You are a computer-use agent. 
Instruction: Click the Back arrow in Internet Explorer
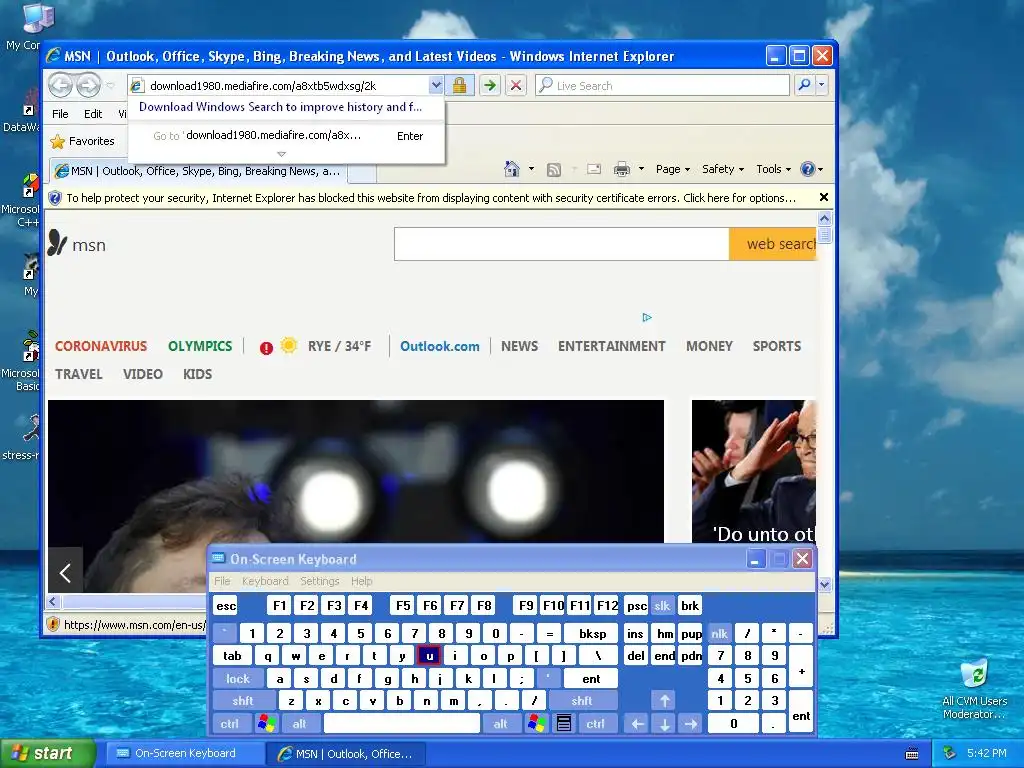pos(60,85)
